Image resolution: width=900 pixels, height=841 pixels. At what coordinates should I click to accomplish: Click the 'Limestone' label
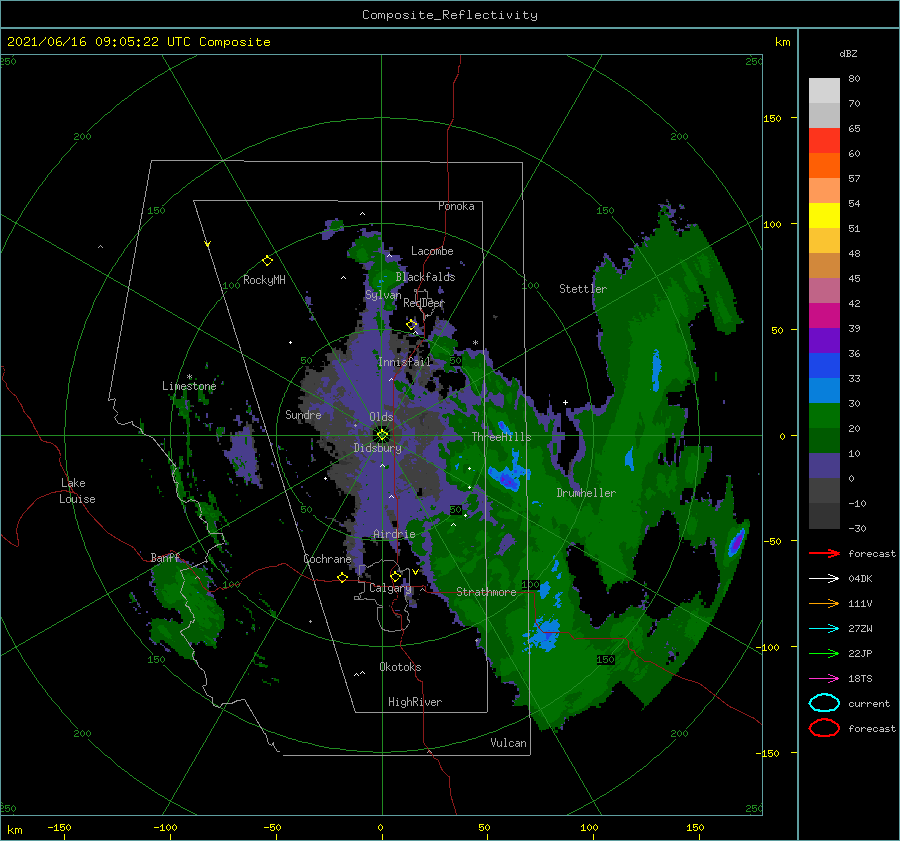click(189, 386)
